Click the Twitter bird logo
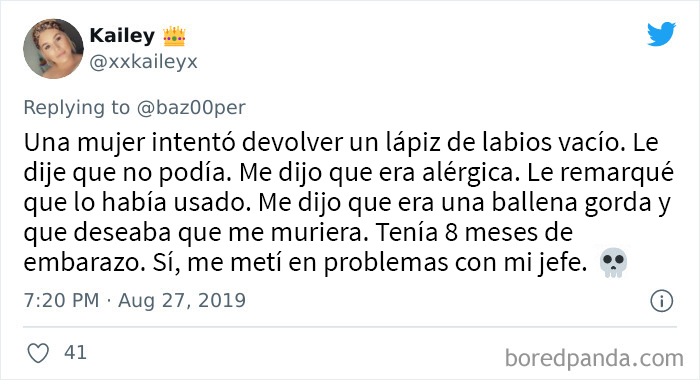This screenshot has width=700, height=380. [661, 34]
